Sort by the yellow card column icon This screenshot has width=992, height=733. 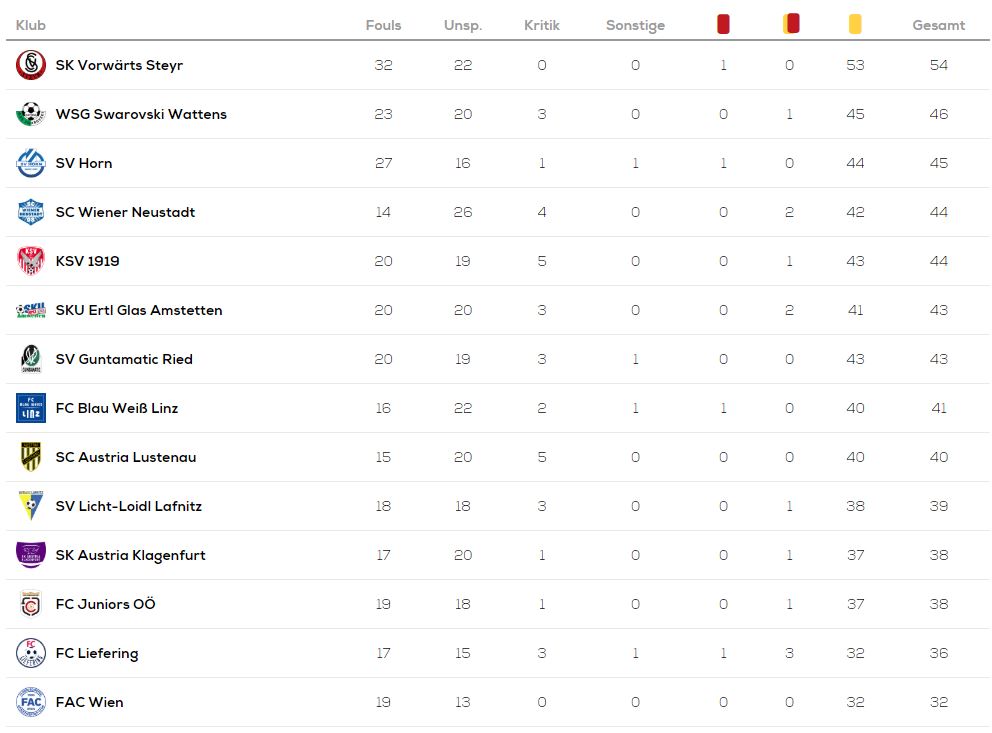click(x=855, y=24)
